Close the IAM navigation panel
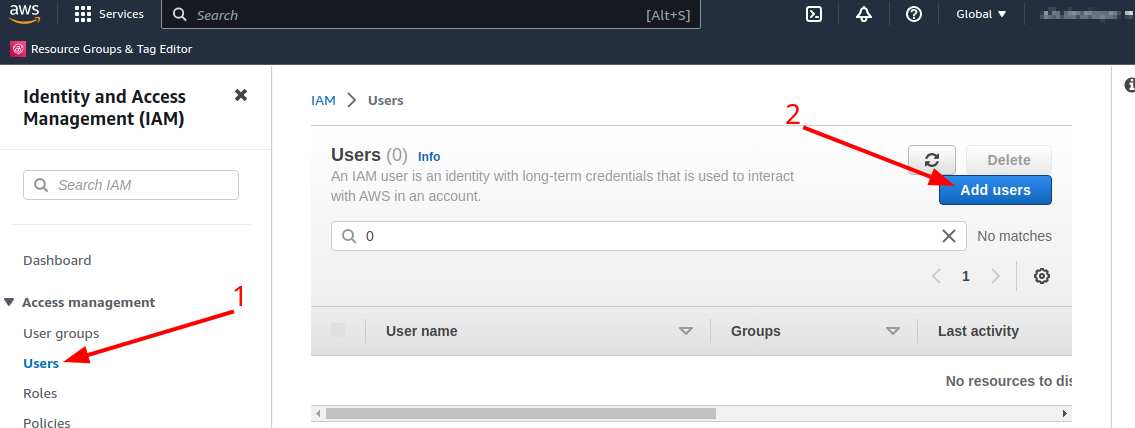 coord(241,96)
